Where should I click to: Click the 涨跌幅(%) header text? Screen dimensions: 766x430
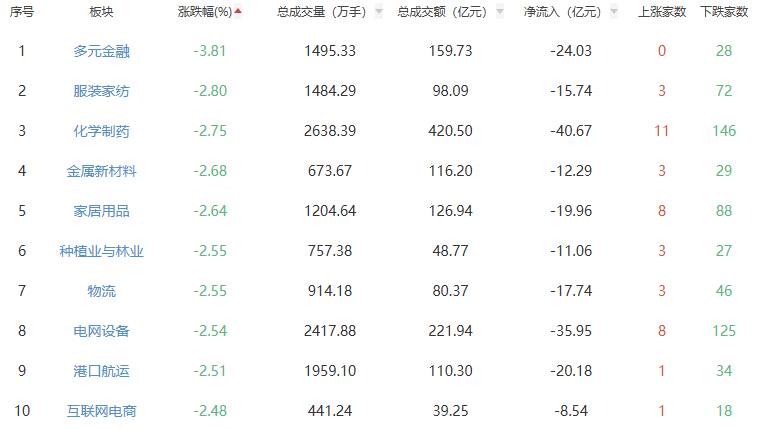tap(204, 13)
